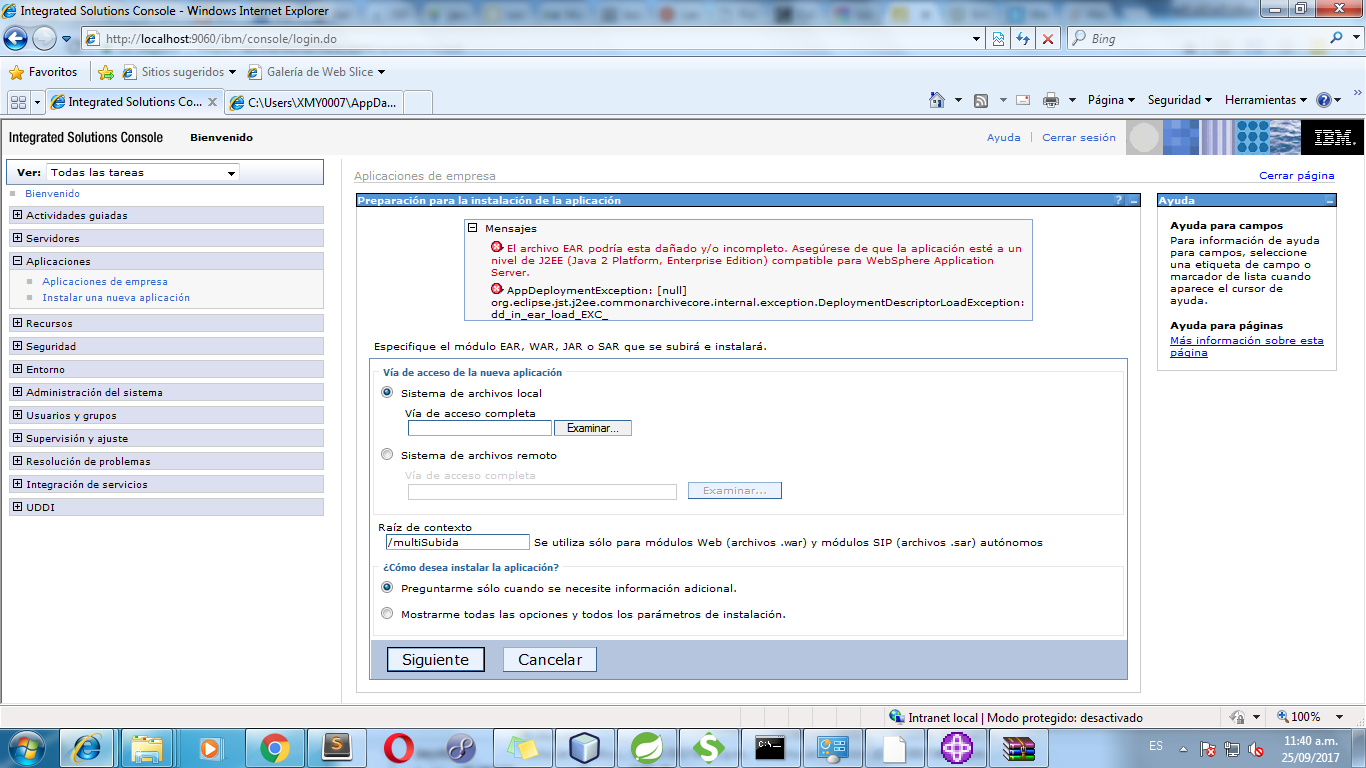Click the browser back arrow button

click(15, 39)
